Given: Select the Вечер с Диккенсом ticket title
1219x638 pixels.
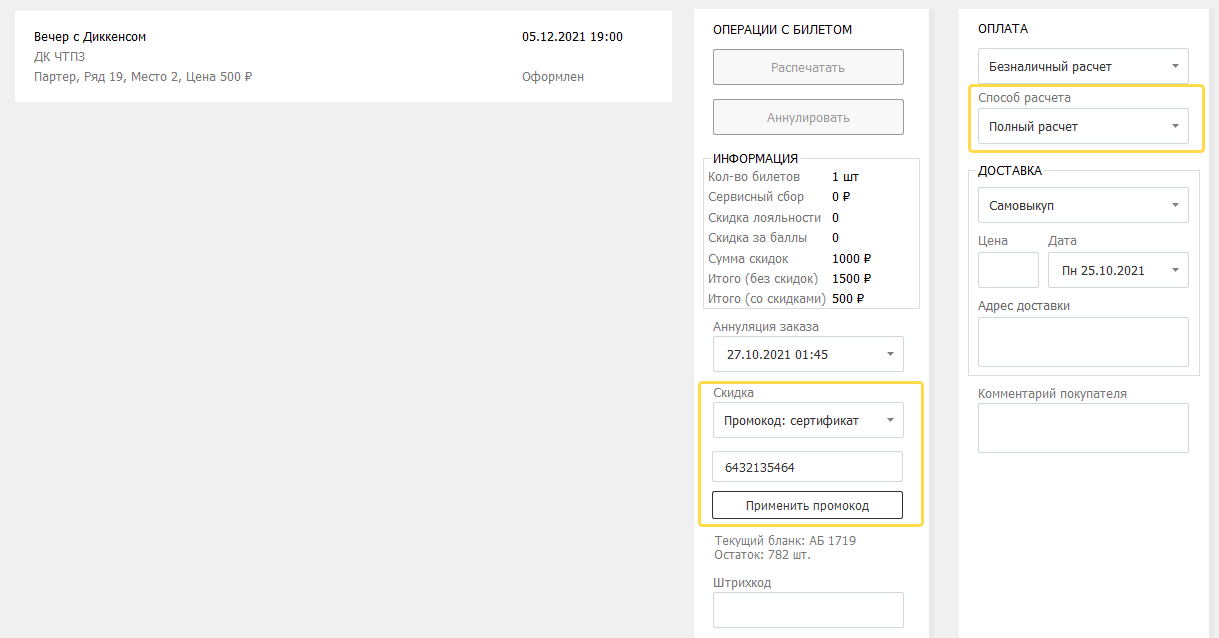Looking at the screenshot, I should pos(90,37).
